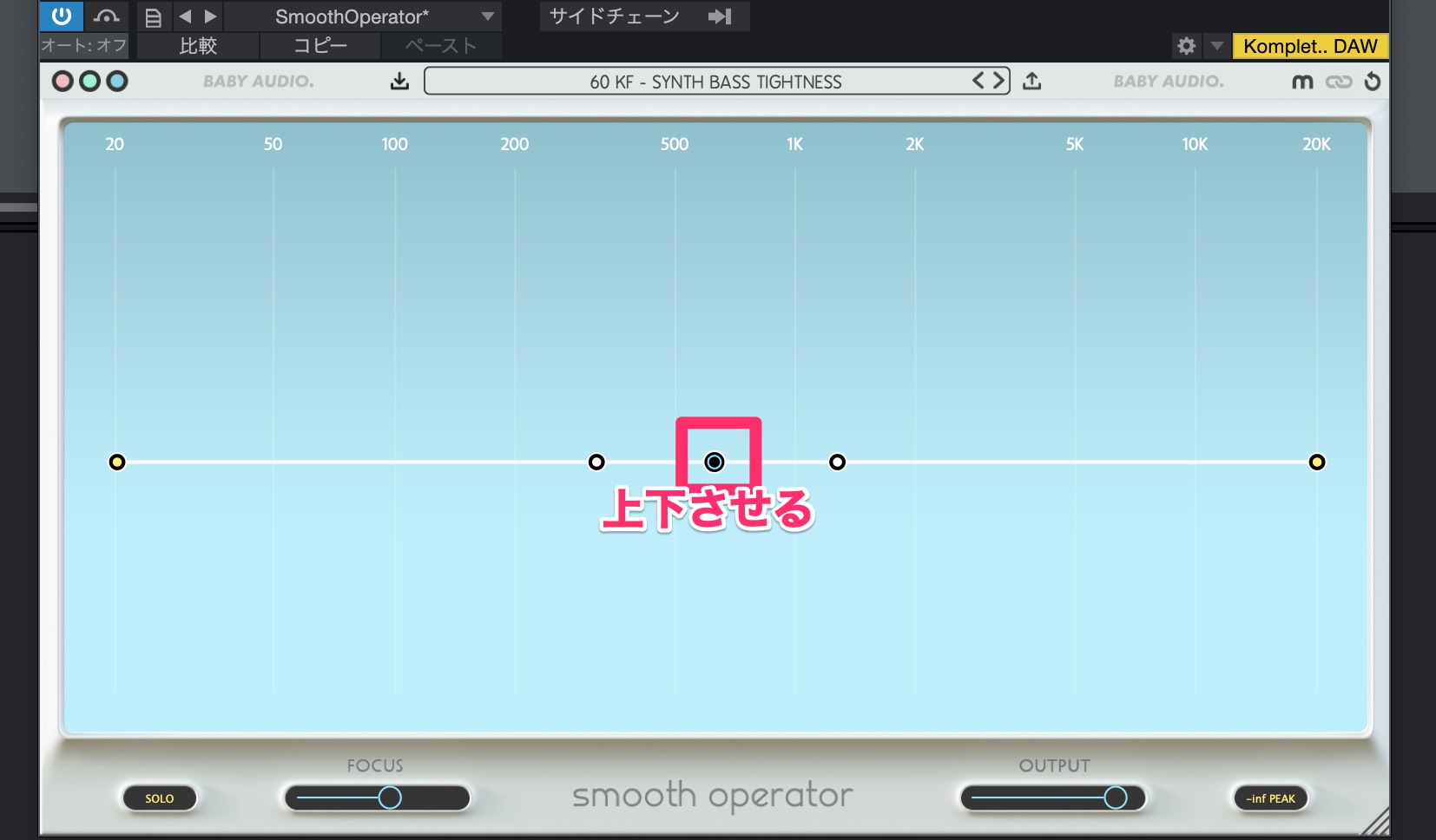
Task: Click the sidechain arrow icon
Action: tap(720, 16)
